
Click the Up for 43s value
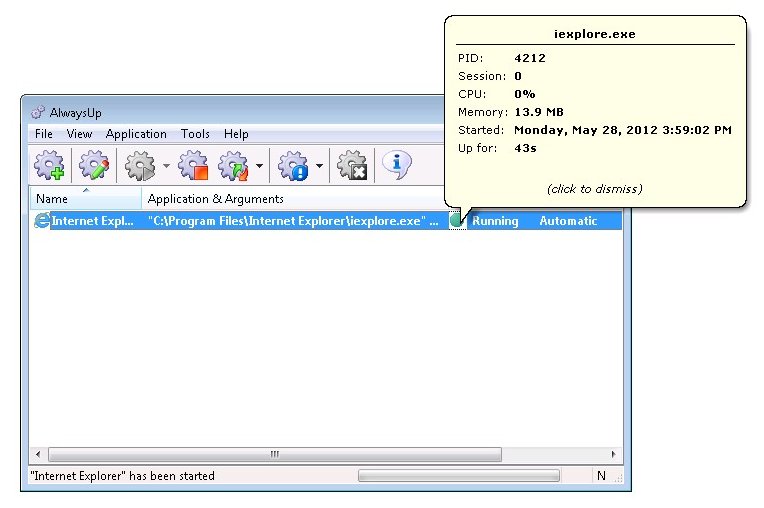[525, 148]
